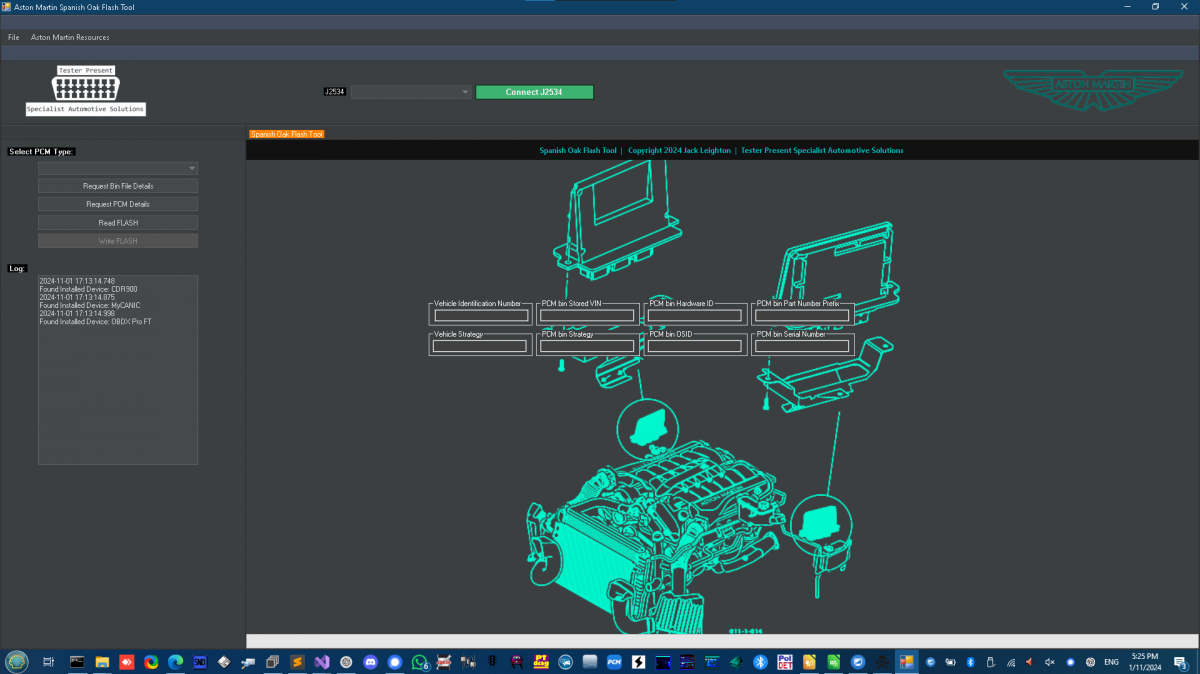
Task: Focus the PCM bin Strategy field
Action: [588, 347]
